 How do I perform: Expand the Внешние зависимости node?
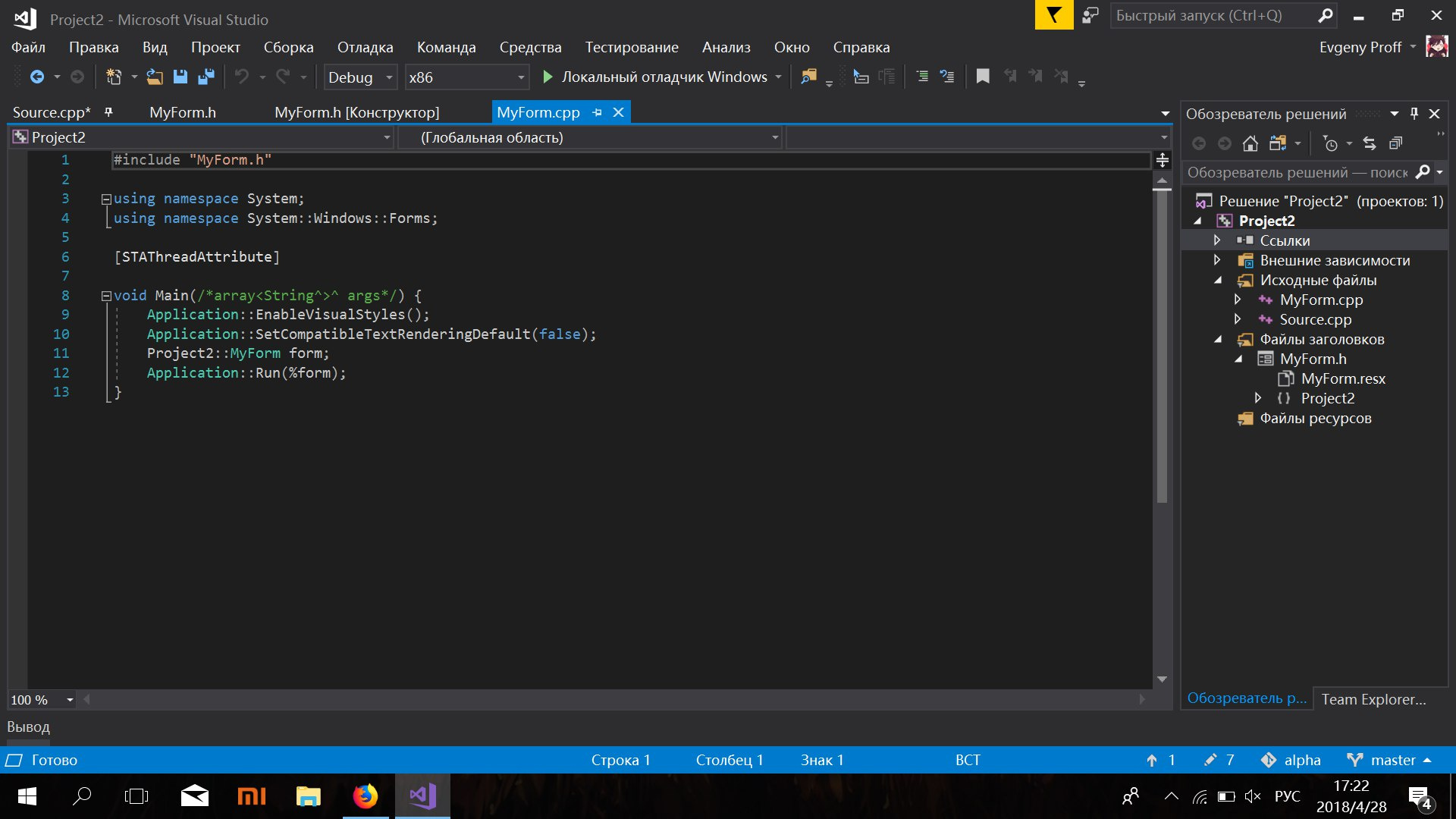pos(1217,259)
